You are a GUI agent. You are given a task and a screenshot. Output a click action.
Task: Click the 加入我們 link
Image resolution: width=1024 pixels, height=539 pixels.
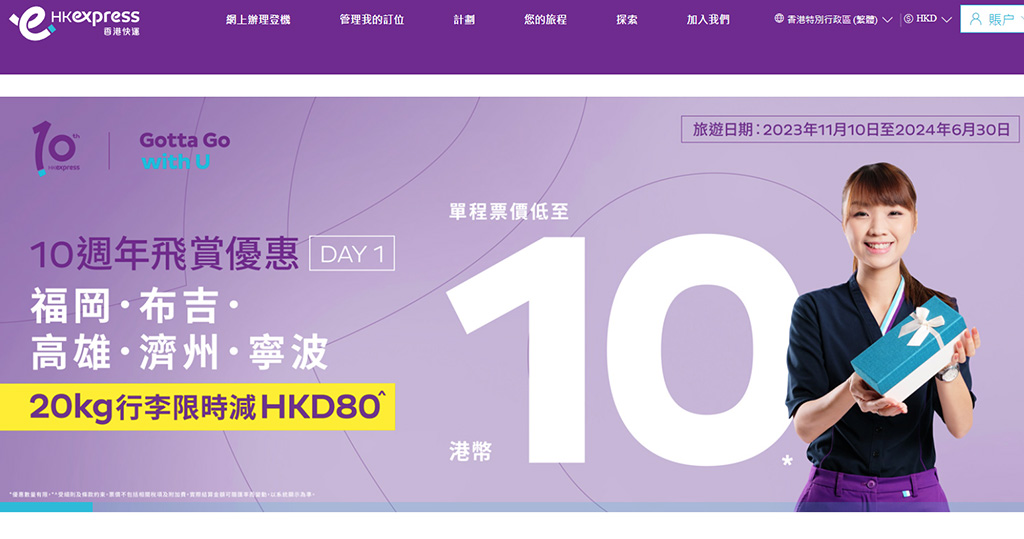tap(708, 19)
